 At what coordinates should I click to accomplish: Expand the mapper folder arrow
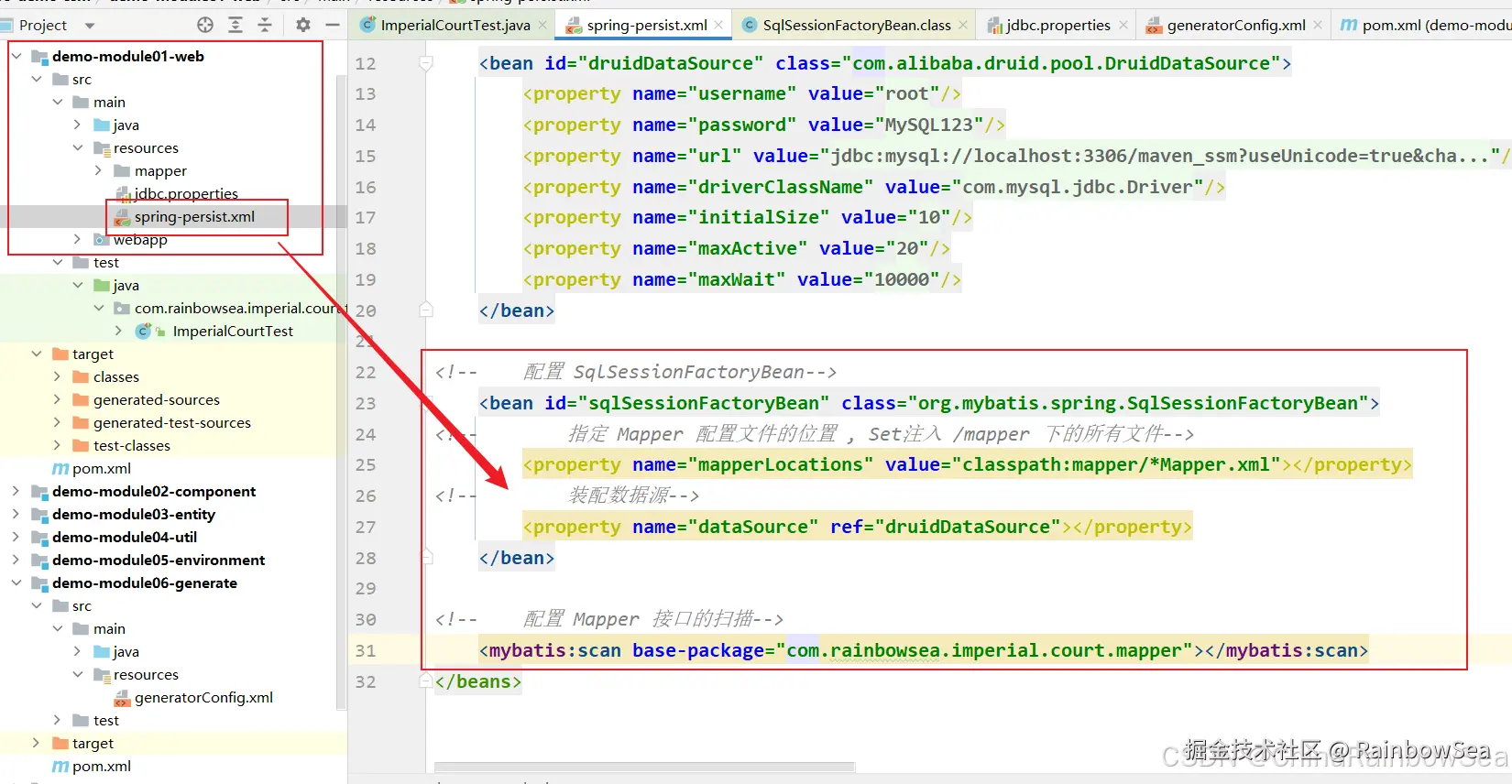coord(98,170)
